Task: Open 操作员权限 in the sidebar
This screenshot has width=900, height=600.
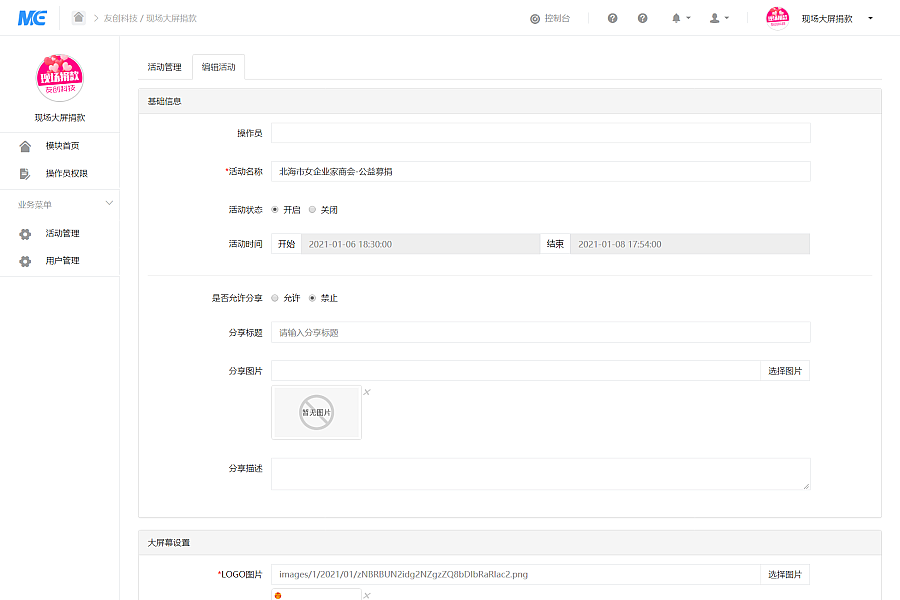Action: [67, 173]
